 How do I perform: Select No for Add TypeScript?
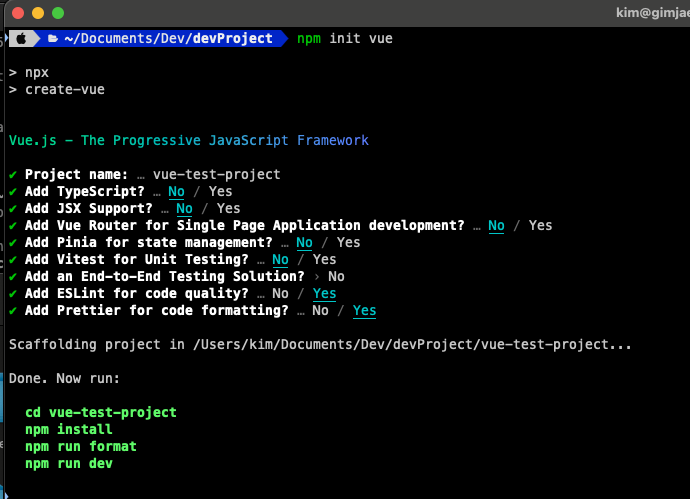point(176,192)
